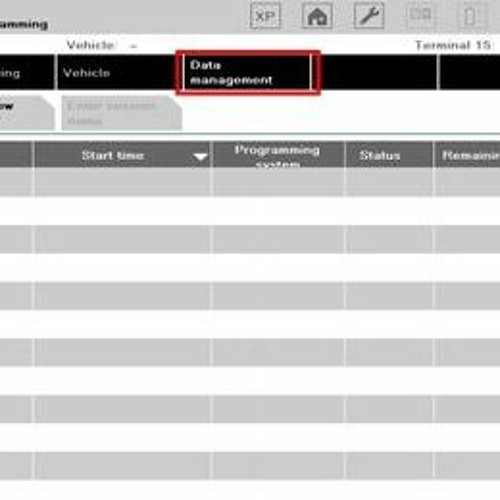Click the empty black tab after Data management
This screenshot has height=500, width=500.
click(x=378, y=73)
